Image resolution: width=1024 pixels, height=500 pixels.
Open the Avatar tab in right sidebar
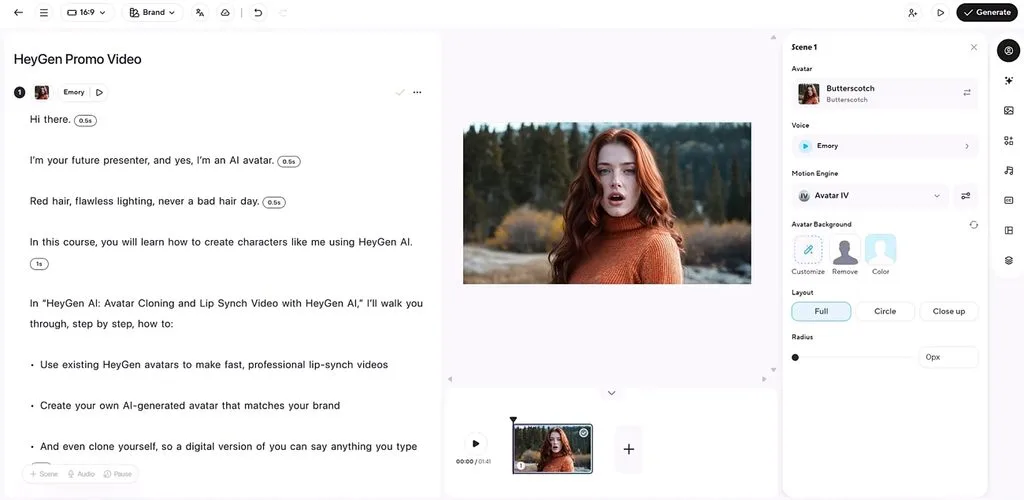1008,50
